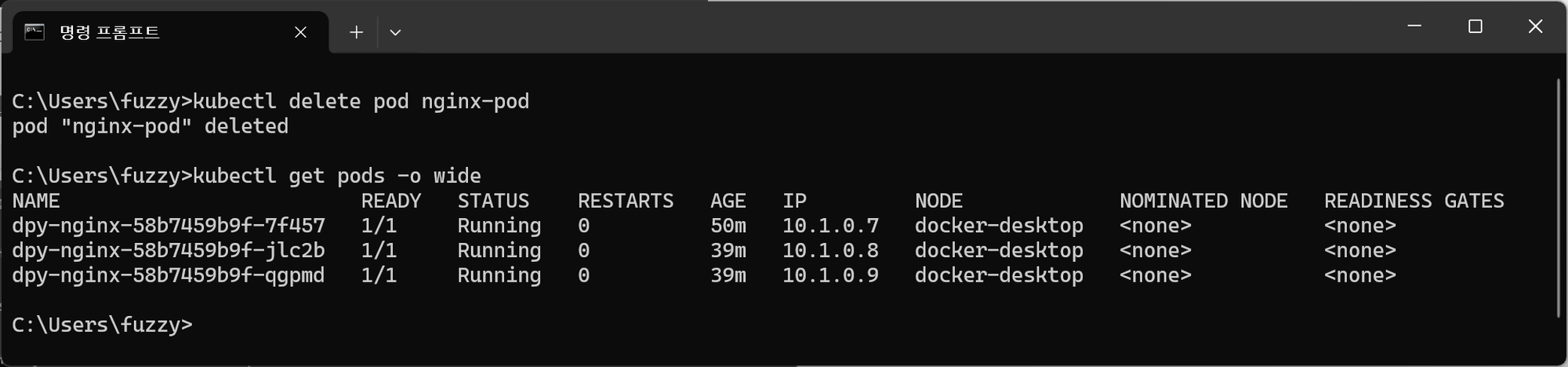The image size is (1568, 367).
Task: Close the terminal window
Action: pyautogui.click(x=1535, y=26)
